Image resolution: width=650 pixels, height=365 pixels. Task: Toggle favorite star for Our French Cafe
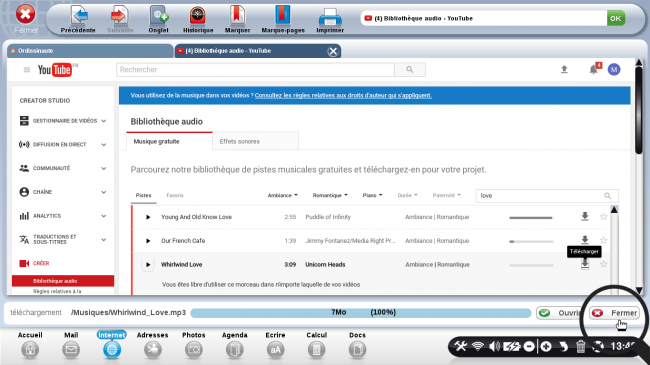(604, 240)
